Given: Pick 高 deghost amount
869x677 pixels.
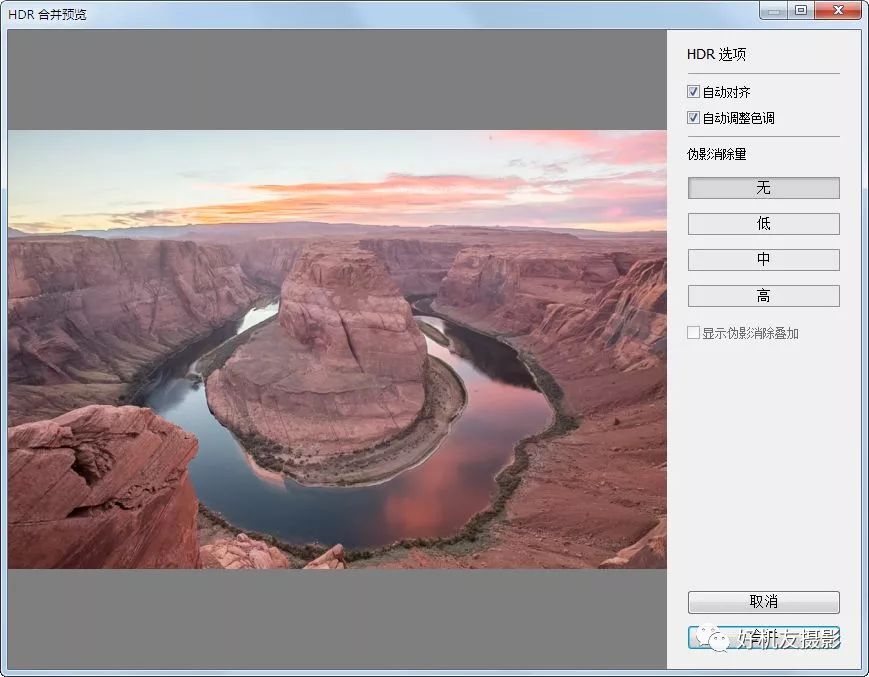Looking at the screenshot, I should (763, 296).
